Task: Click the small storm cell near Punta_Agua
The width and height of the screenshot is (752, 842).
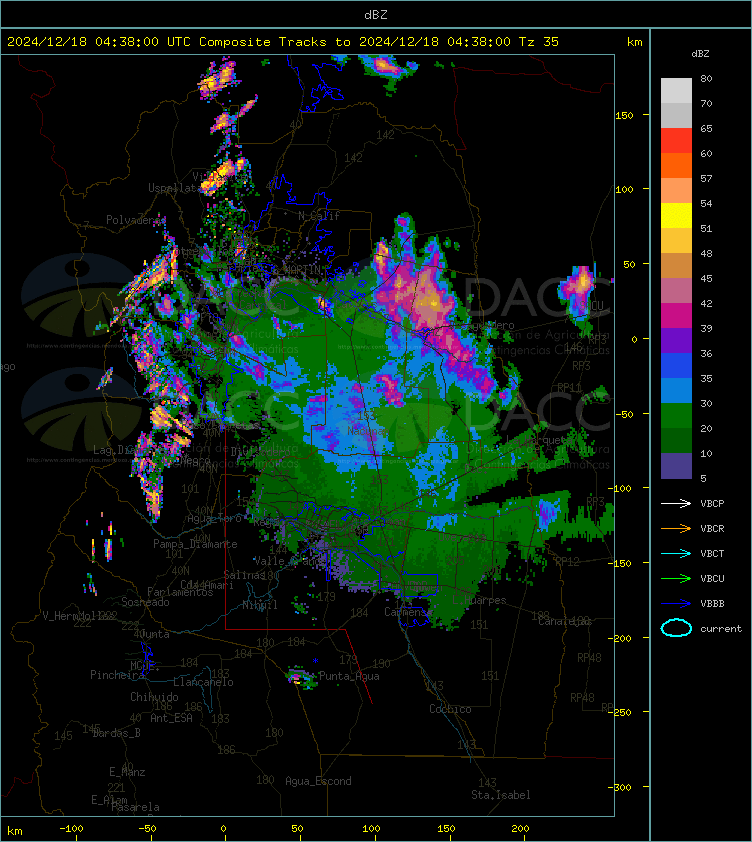Action: (x=301, y=678)
